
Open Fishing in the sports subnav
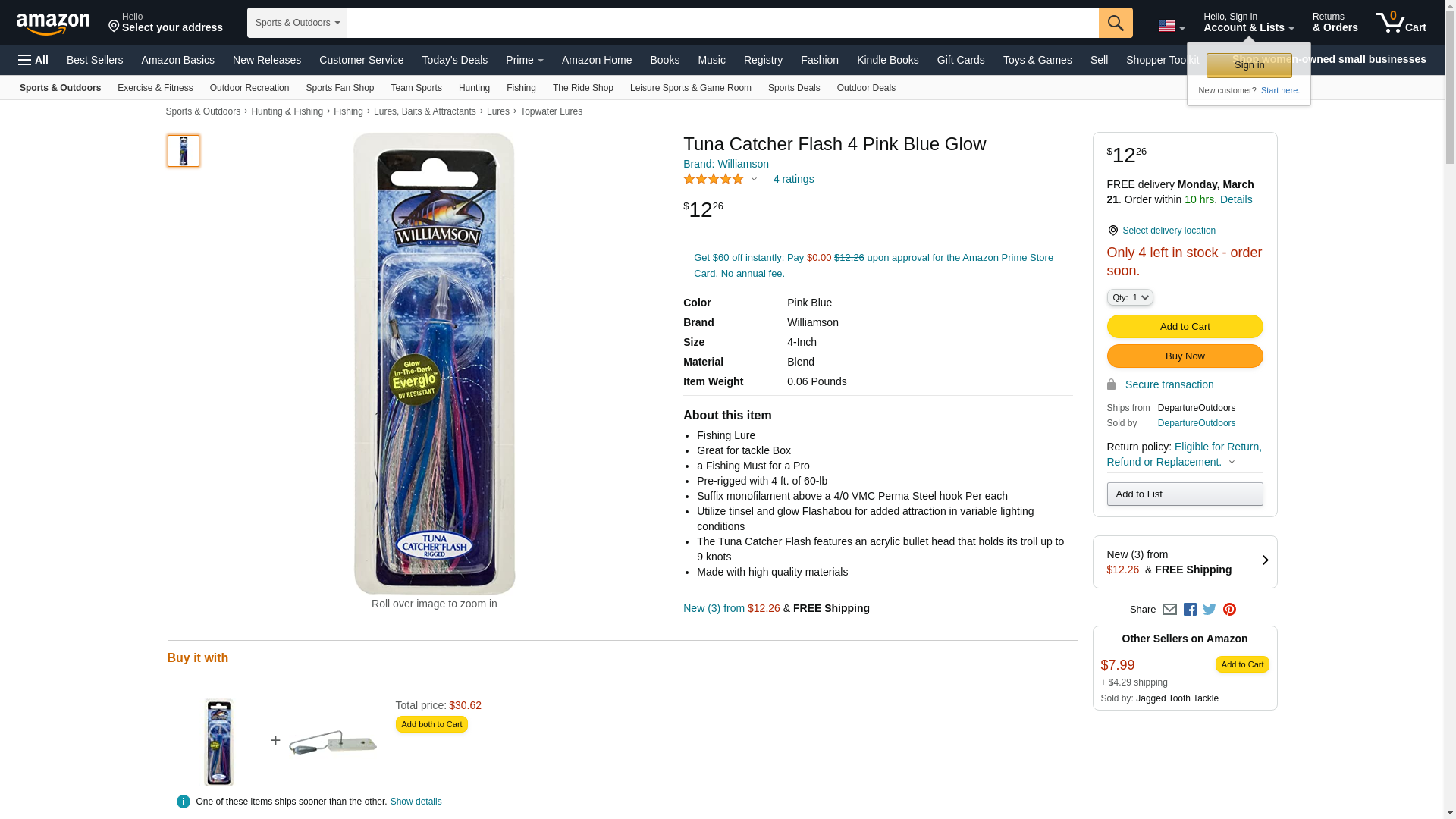[521, 88]
